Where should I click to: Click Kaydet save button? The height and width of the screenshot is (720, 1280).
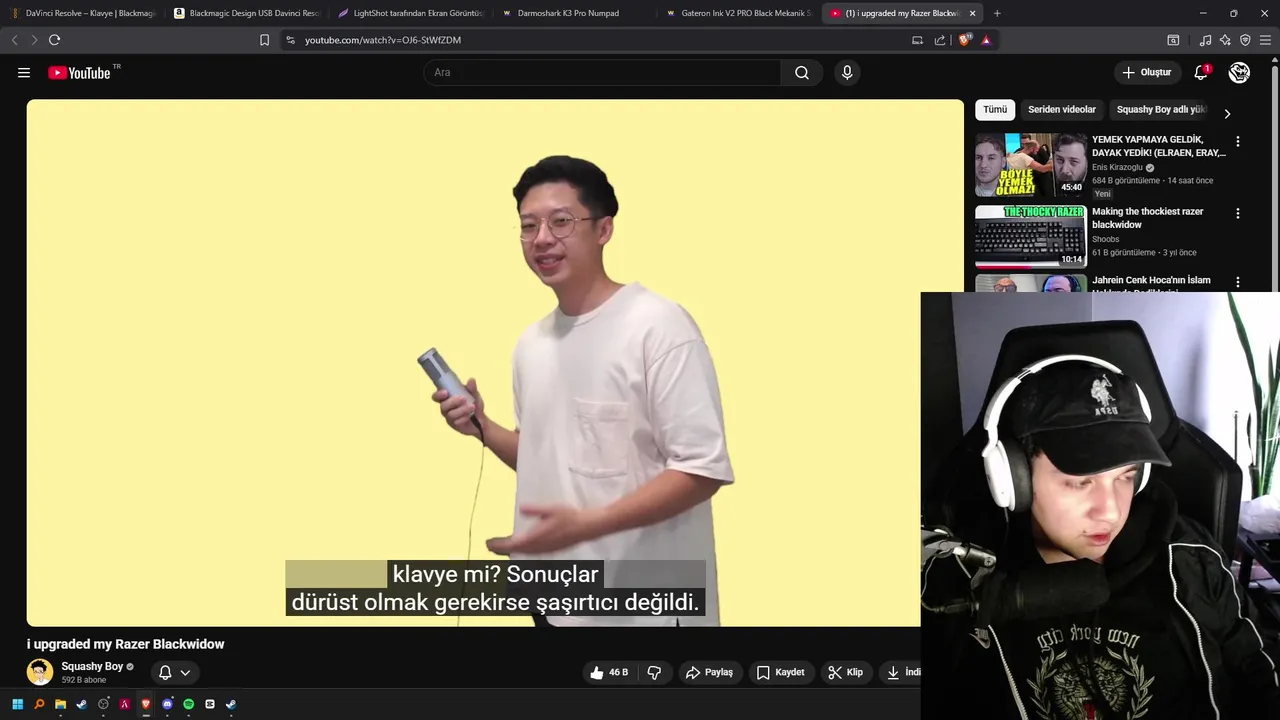click(780, 673)
